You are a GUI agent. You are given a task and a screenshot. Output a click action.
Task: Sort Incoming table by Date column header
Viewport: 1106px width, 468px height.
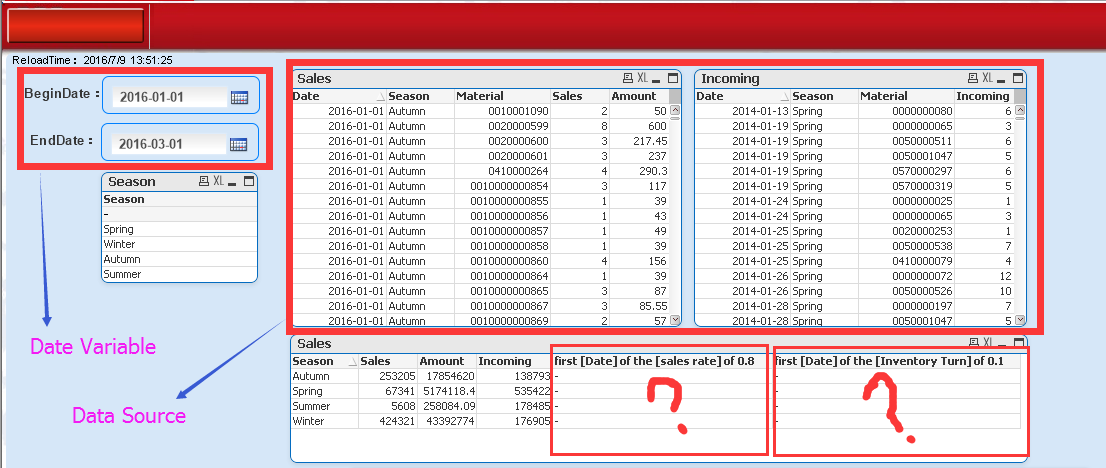pyautogui.click(x=710, y=96)
